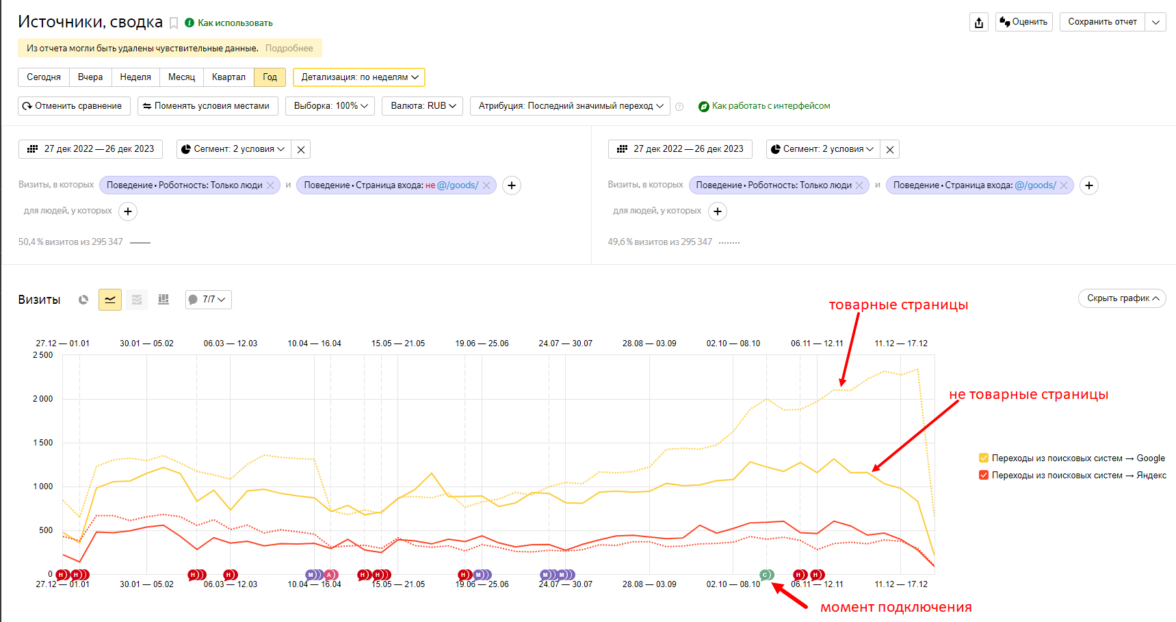Viewport: 1176px width, 622px height.
Task: Open the Как использовать link
Action: (235, 23)
